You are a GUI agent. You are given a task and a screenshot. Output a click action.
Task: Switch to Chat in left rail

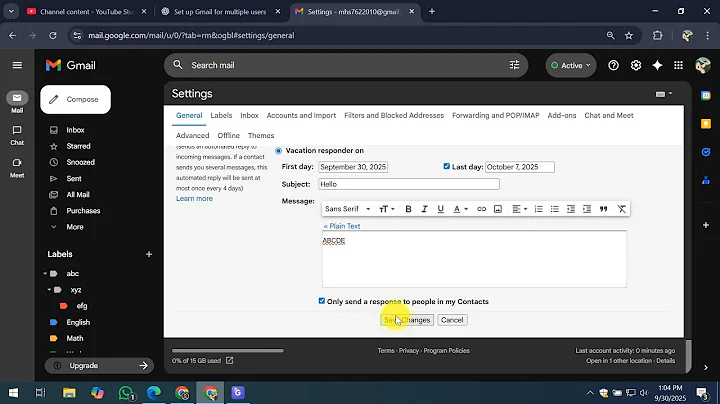click(x=17, y=135)
